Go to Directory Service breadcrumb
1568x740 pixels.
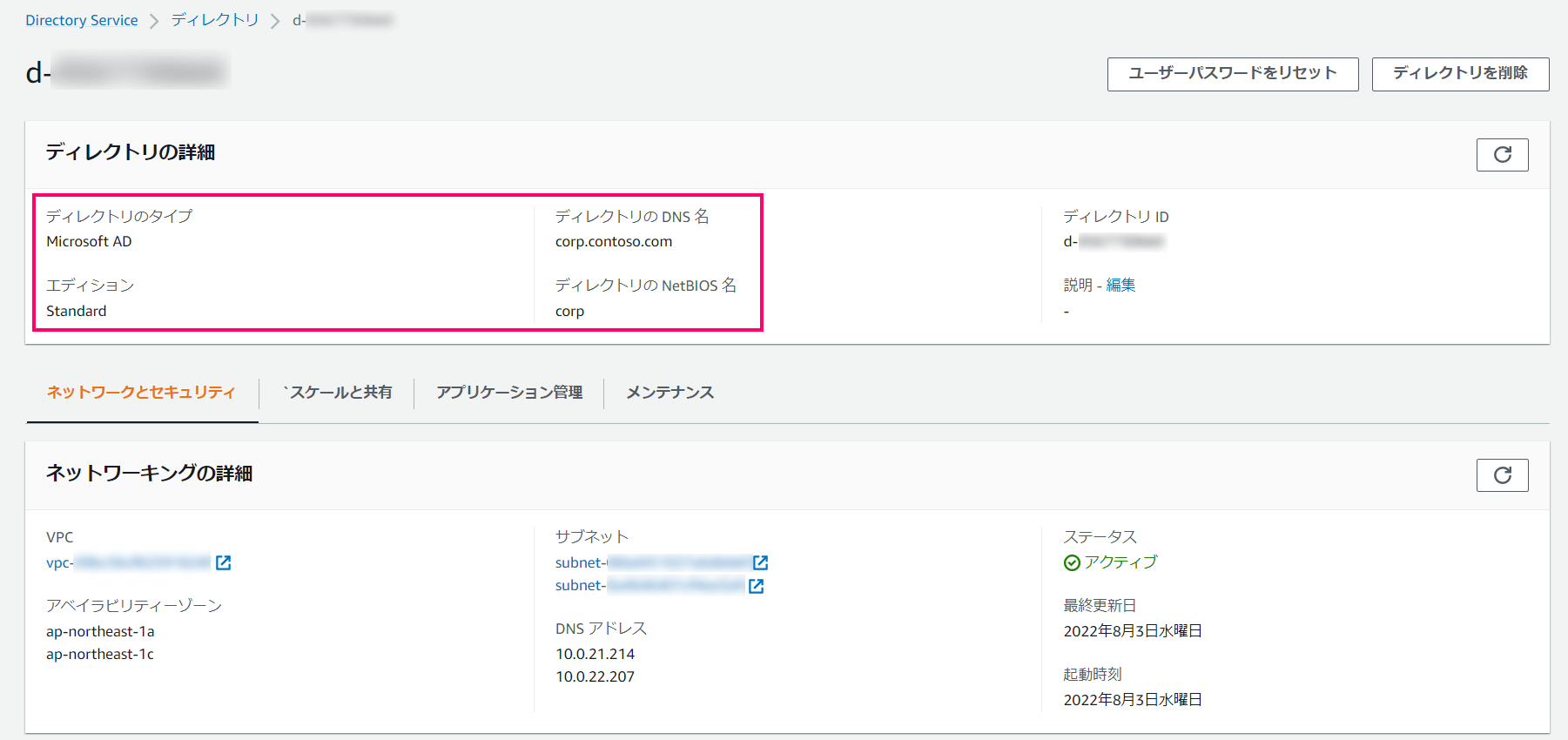[82, 20]
